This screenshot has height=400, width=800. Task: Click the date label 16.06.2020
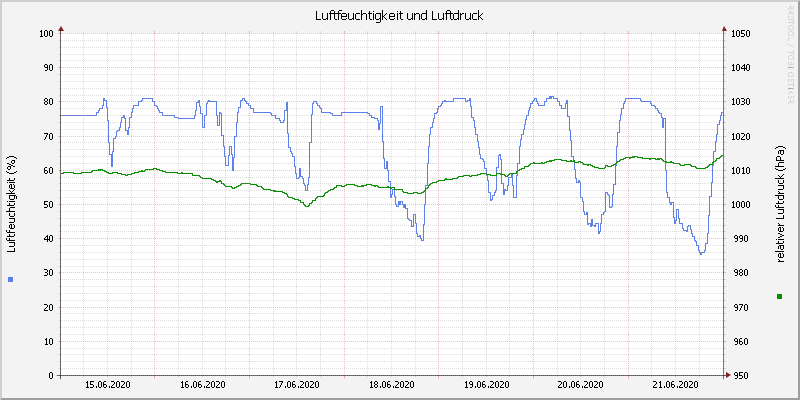[203, 384]
